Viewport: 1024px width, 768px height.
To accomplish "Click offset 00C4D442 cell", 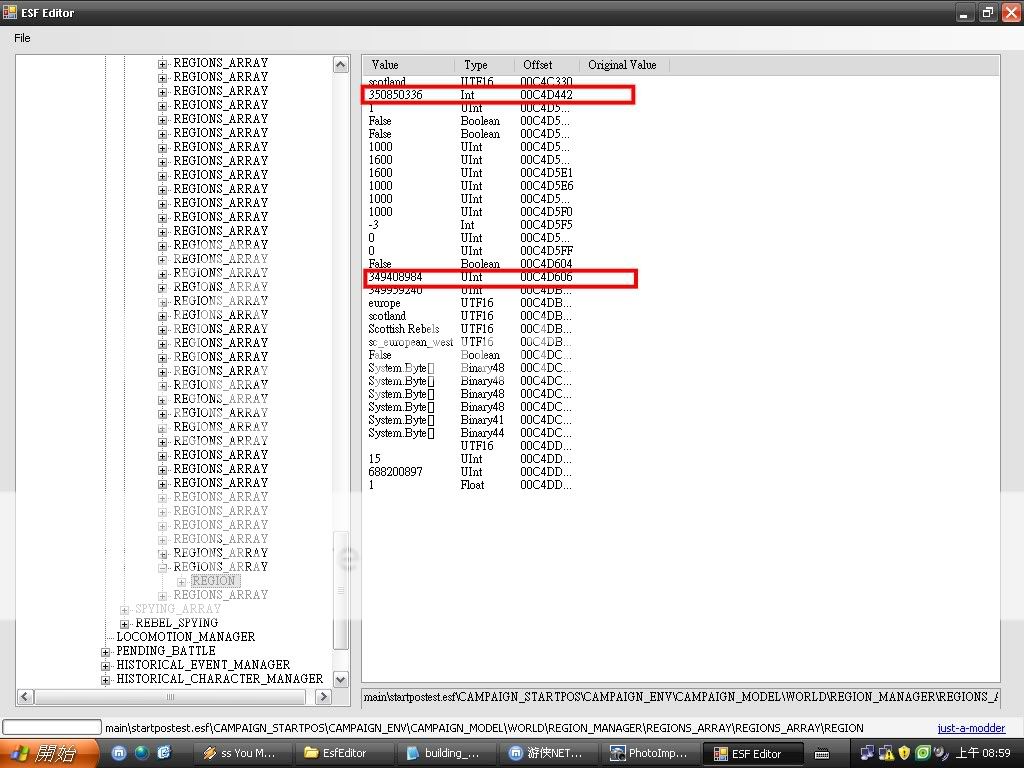I will point(547,95).
